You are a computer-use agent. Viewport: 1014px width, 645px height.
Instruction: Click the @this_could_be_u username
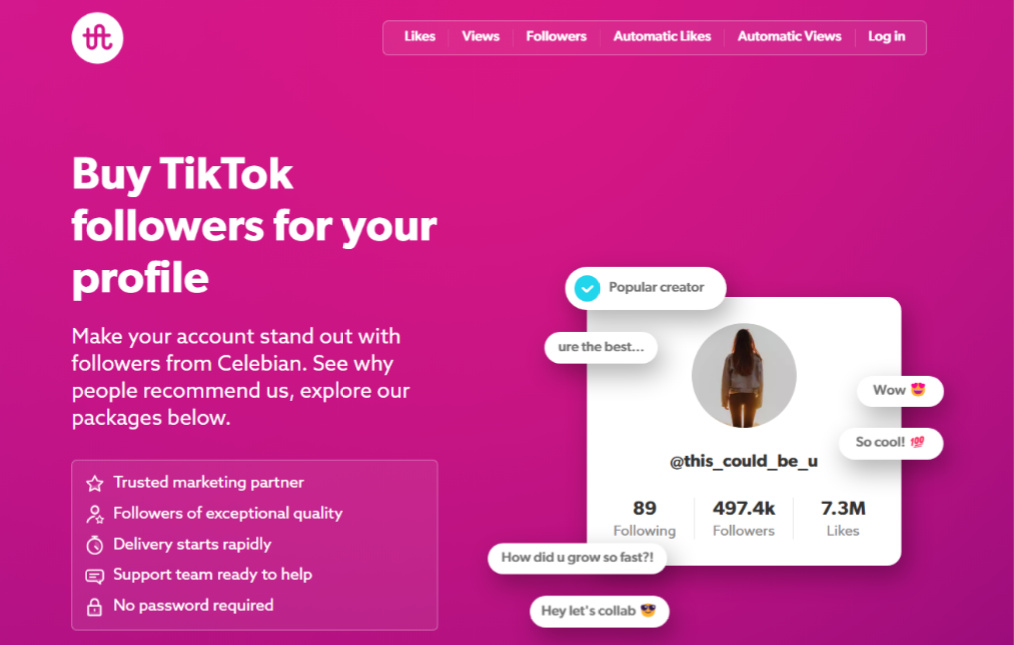pos(744,461)
